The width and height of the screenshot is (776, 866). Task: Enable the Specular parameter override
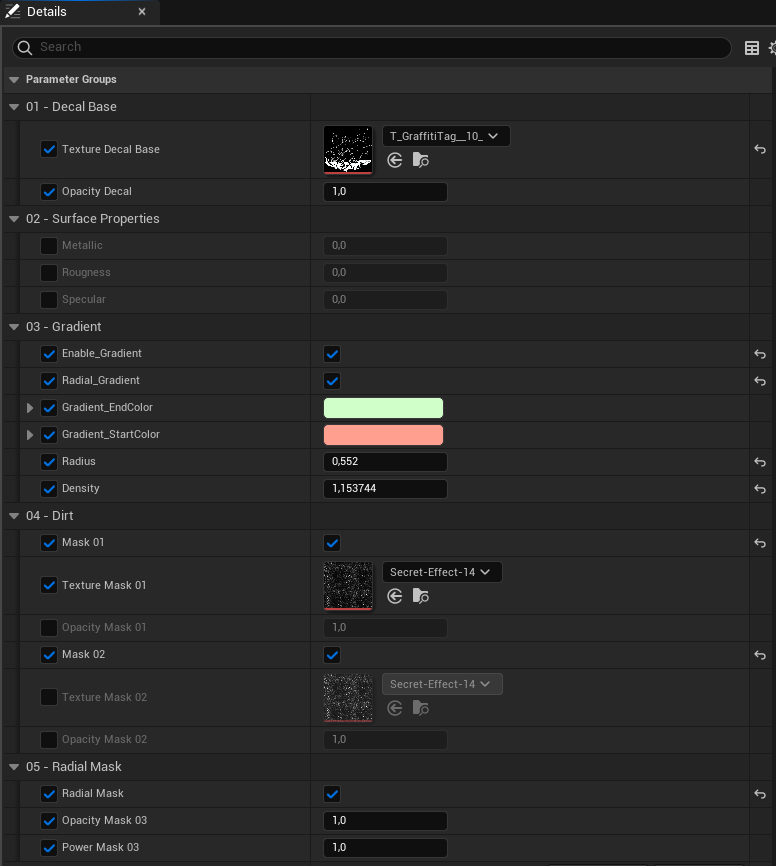click(x=49, y=300)
